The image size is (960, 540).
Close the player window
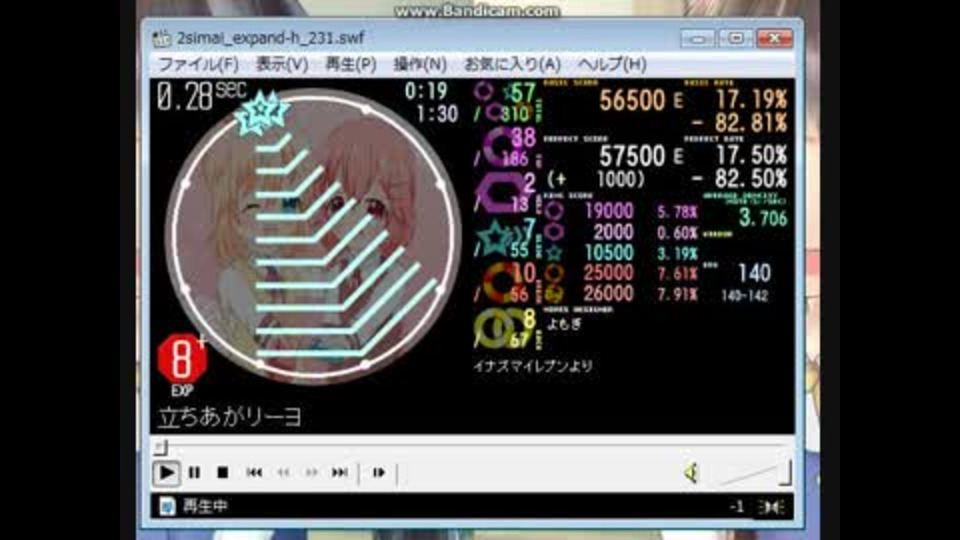774,39
